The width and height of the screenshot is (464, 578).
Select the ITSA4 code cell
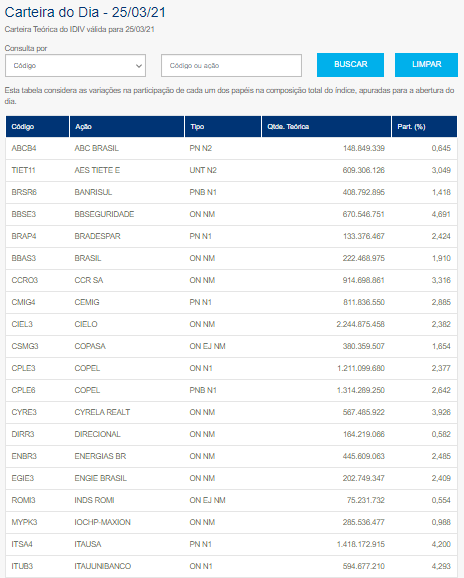click(22, 544)
